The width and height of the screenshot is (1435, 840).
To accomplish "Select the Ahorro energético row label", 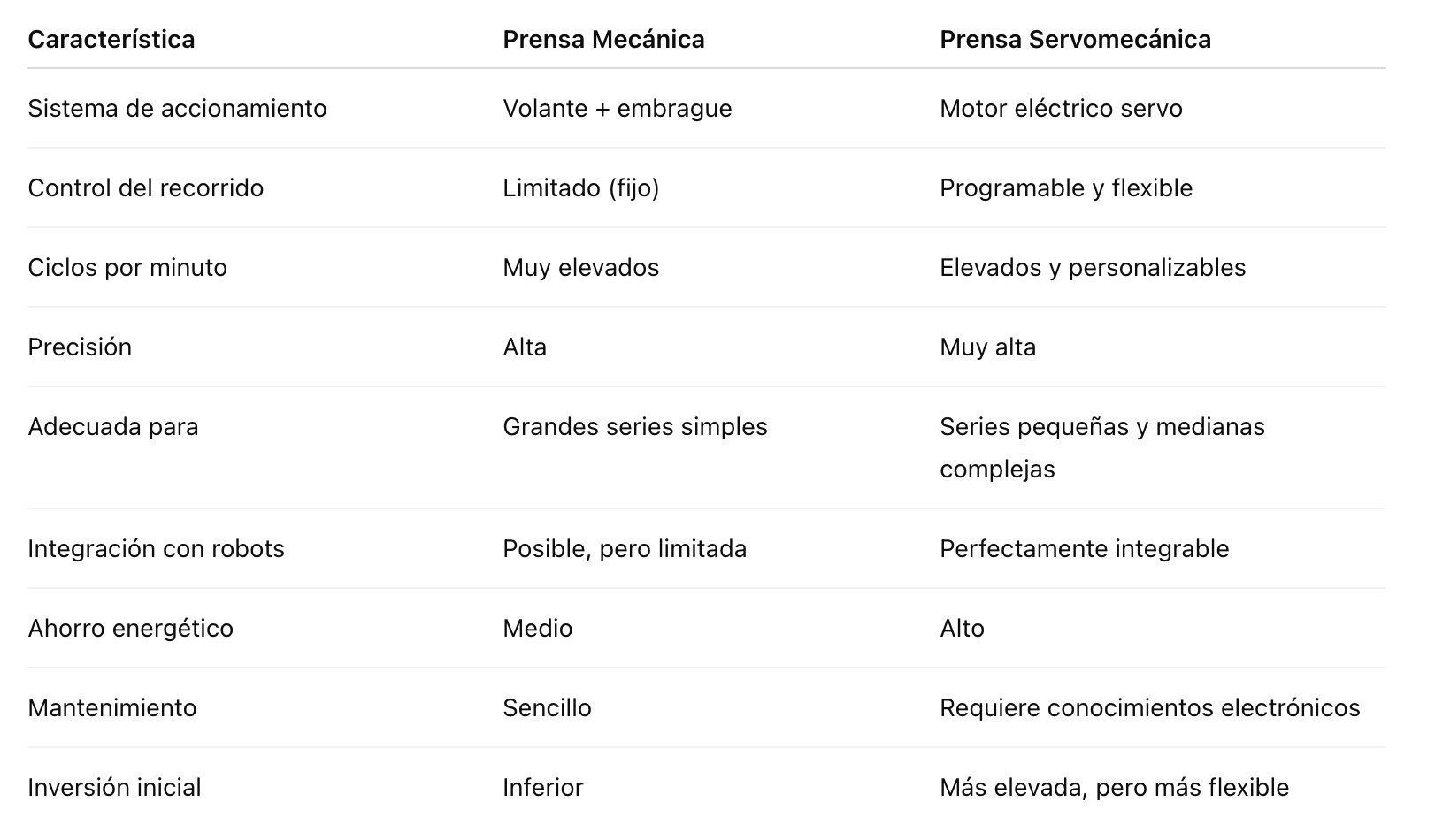I will coord(130,629).
